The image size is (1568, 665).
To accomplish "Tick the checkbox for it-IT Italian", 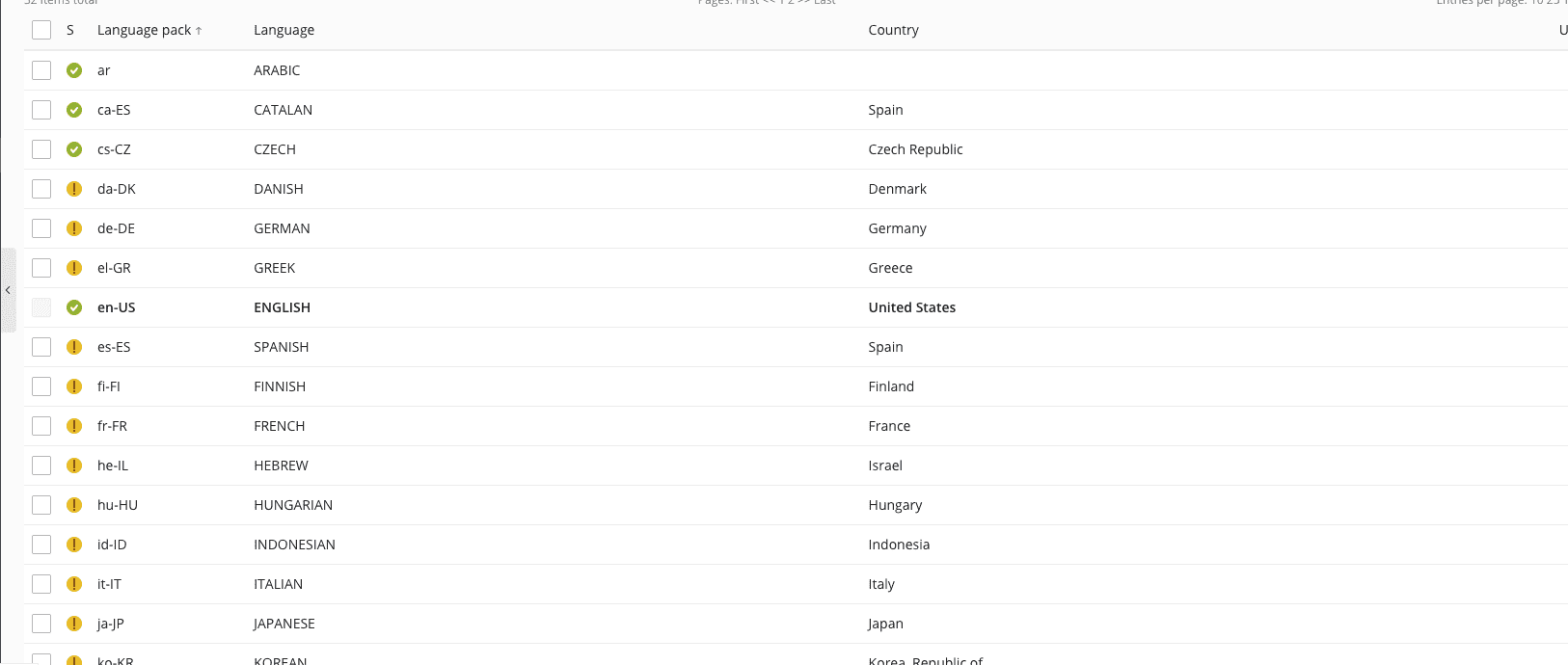I will coord(41,584).
